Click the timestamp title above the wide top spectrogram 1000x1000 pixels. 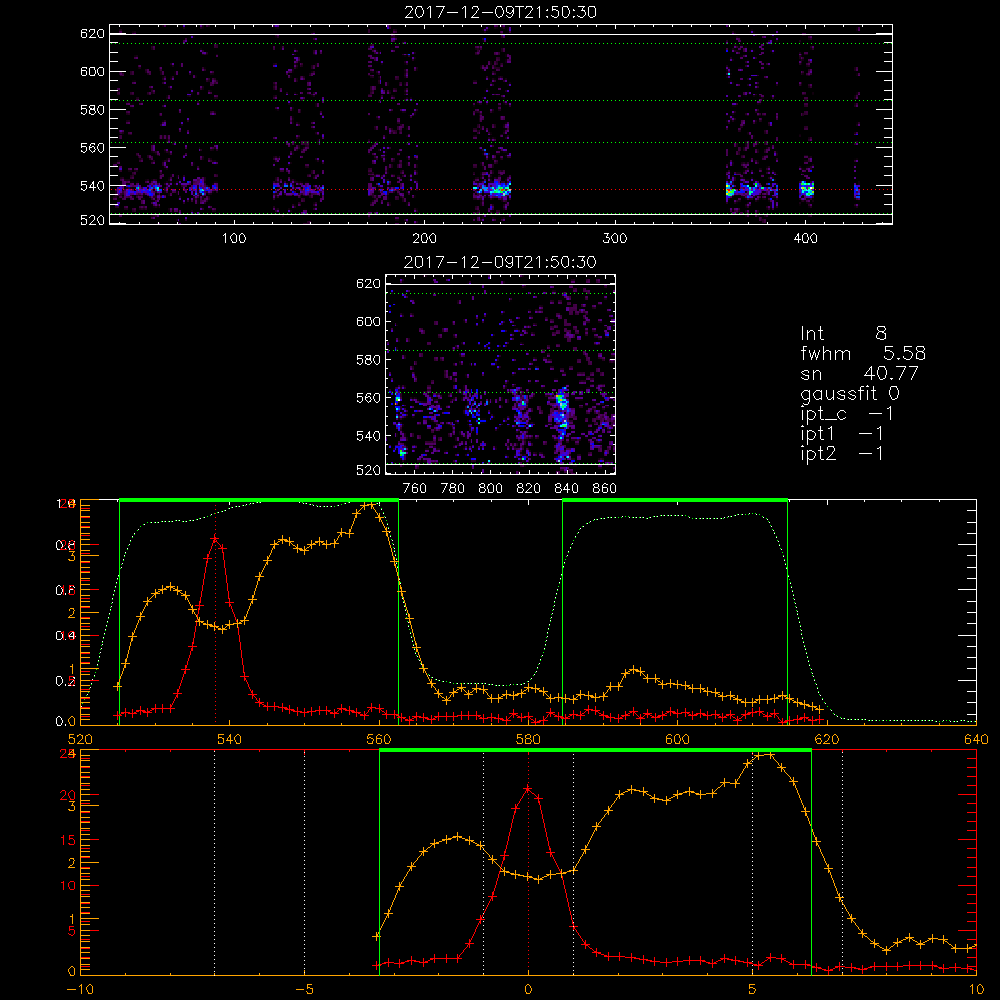[x=500, y=12]
